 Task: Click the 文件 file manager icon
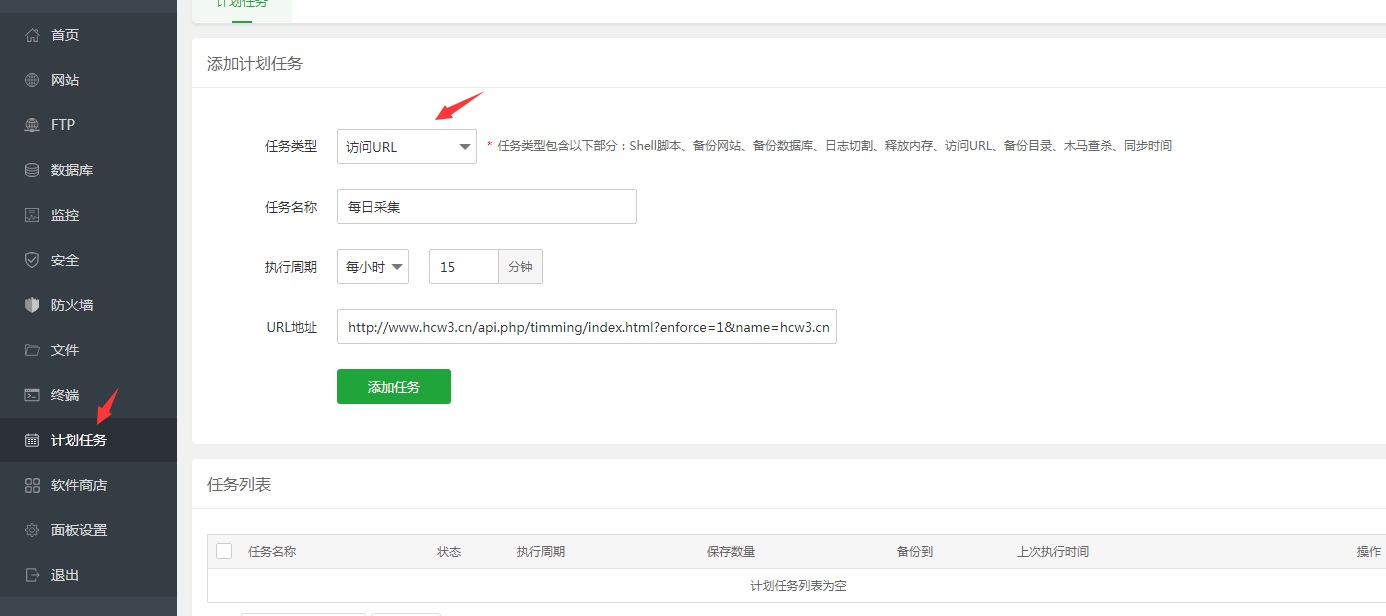click(33, 349)
